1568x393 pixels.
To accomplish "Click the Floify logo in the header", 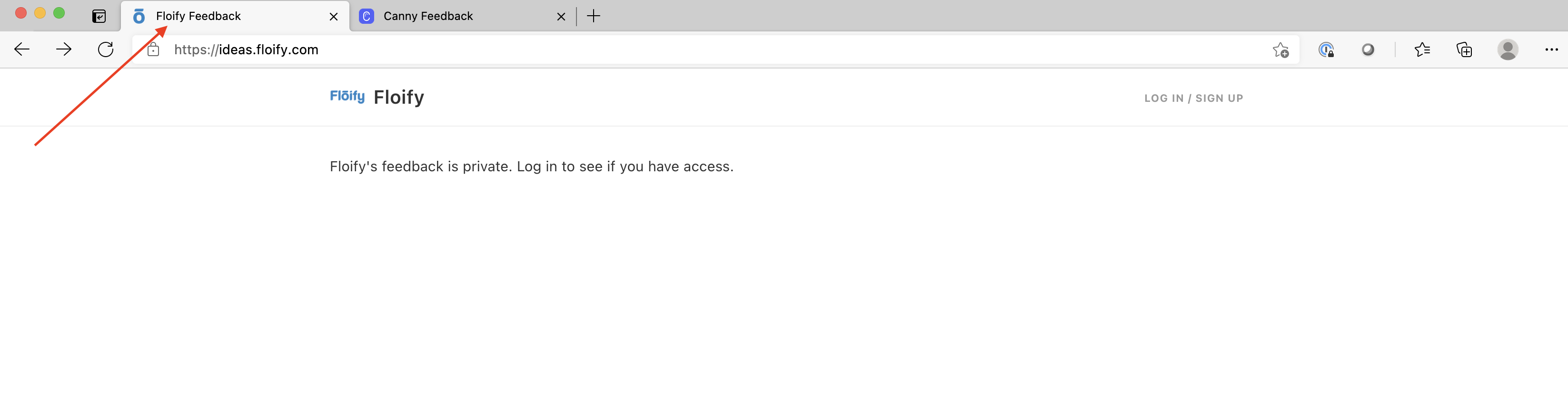I will click(x=347, y=96).
